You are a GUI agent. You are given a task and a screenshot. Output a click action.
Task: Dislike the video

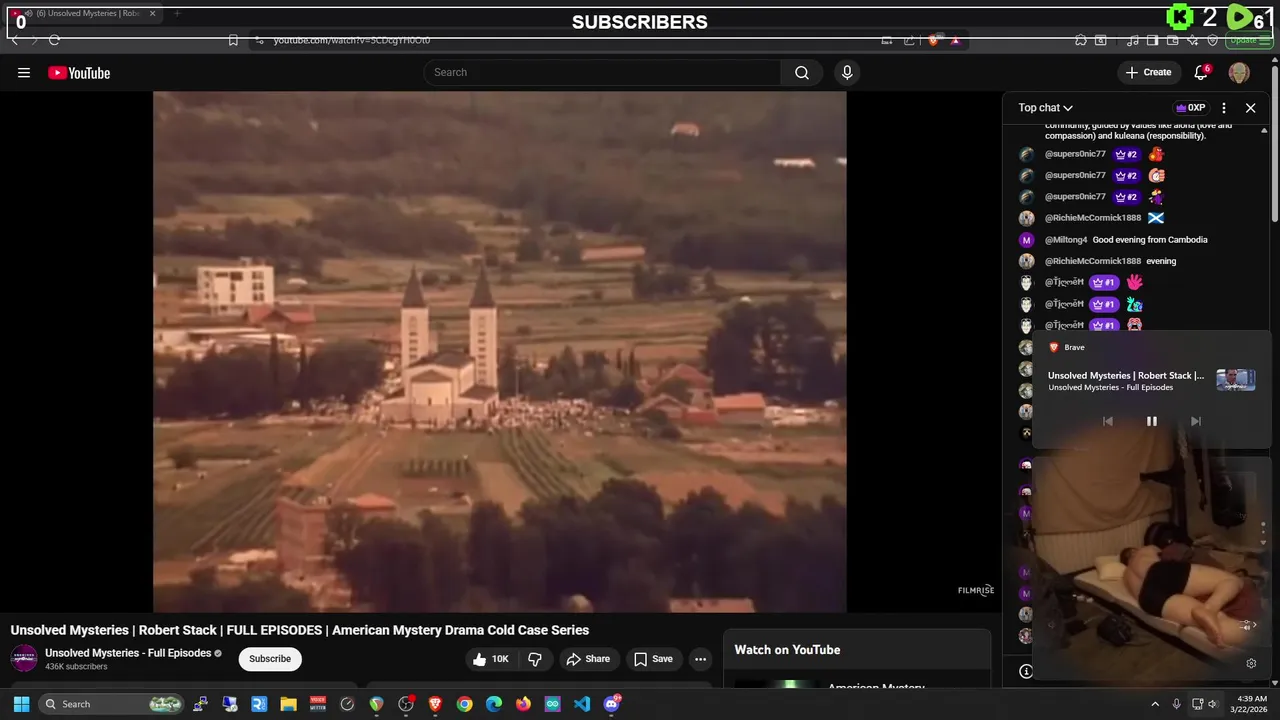[x=535, y=659]
